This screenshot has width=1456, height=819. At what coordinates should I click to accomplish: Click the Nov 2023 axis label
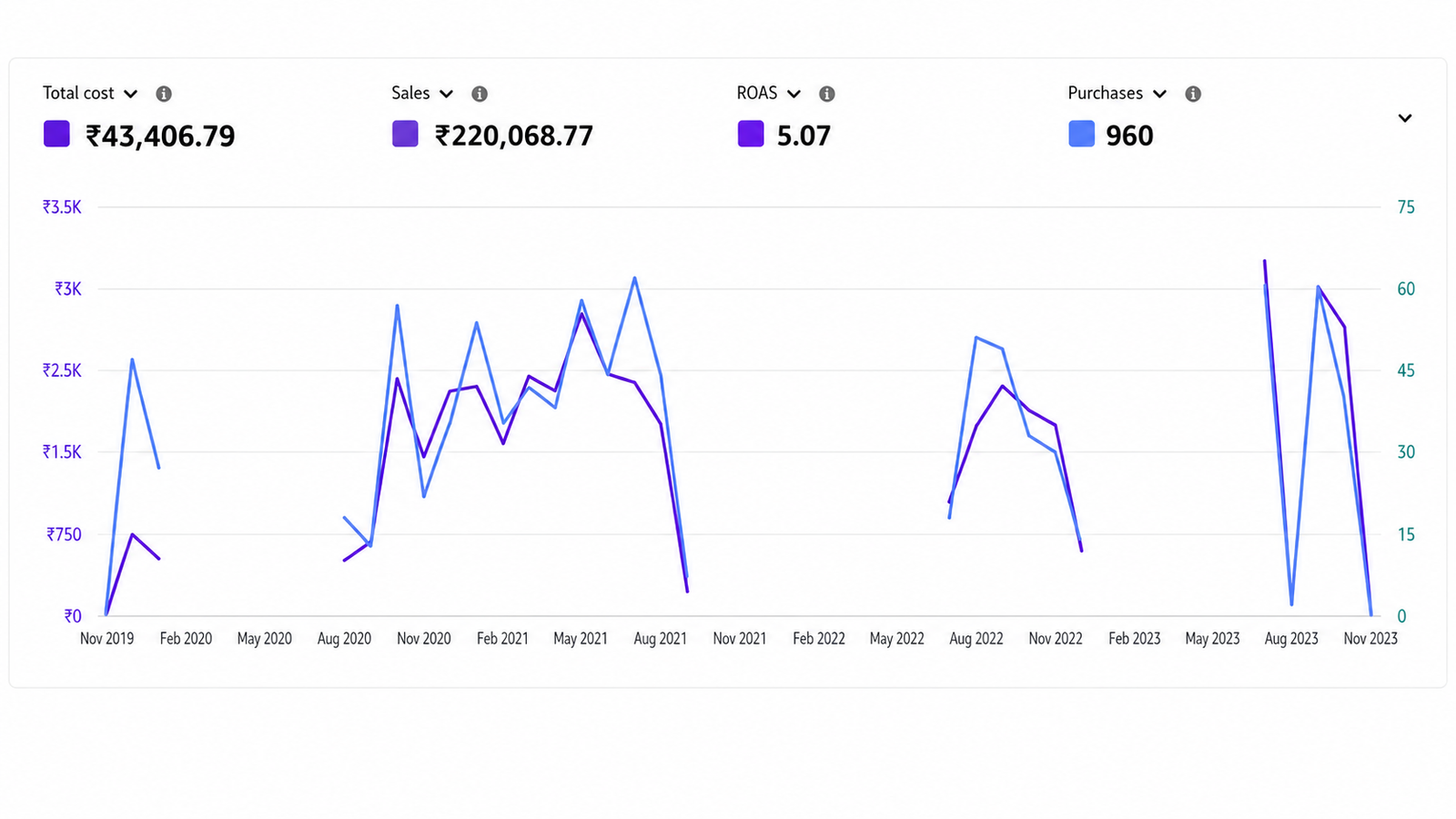point(1370,639)
